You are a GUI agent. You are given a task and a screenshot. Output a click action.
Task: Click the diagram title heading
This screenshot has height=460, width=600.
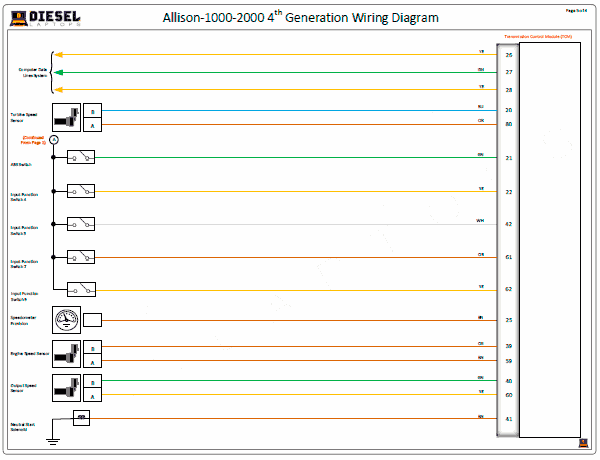[300, 17]
